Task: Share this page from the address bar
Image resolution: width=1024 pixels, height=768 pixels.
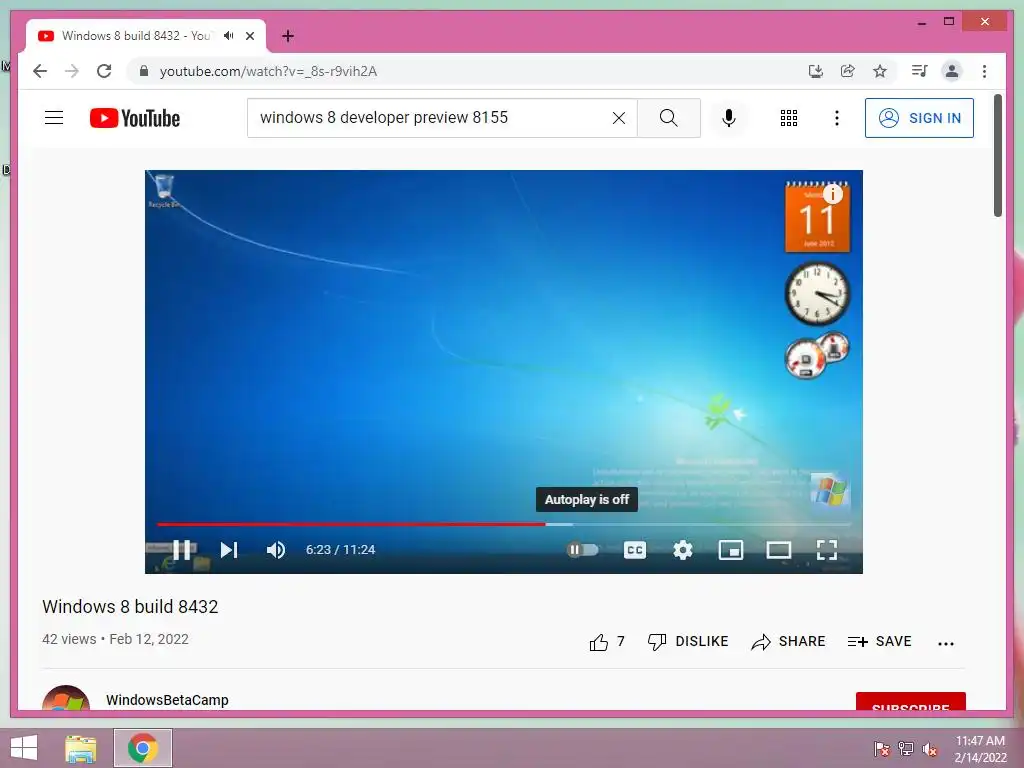Action: (848, 71)
